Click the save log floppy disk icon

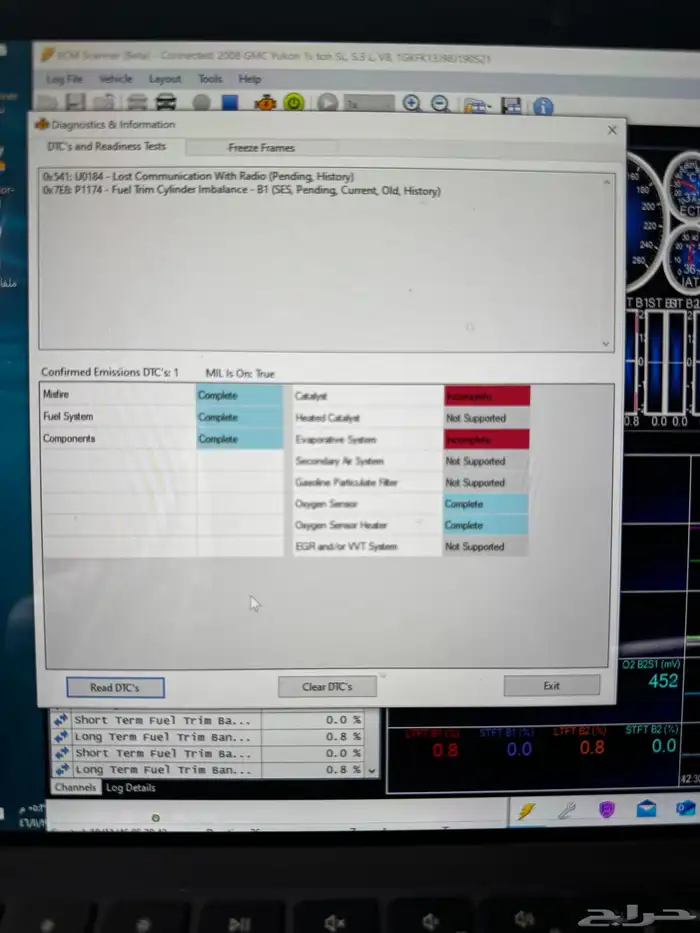click(x=76, y=102)
